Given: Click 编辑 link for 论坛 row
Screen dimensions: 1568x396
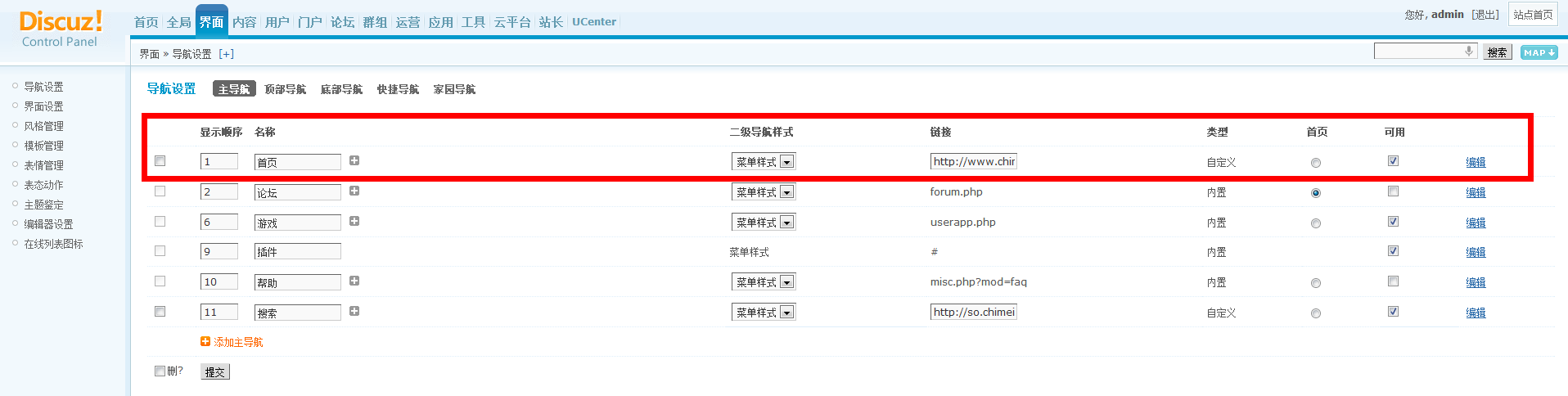Looking at the screenshot, I should 1476,192.
